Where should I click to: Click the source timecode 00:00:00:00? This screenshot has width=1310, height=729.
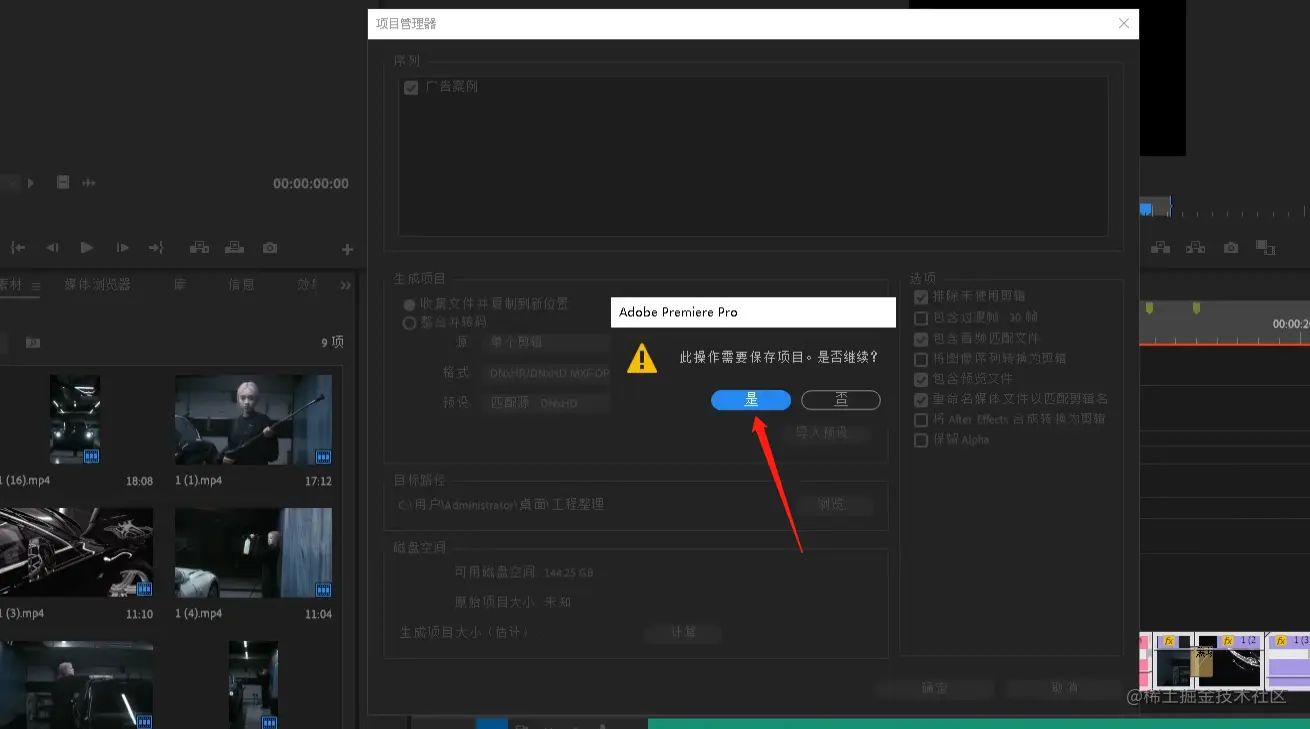(311, 184)
